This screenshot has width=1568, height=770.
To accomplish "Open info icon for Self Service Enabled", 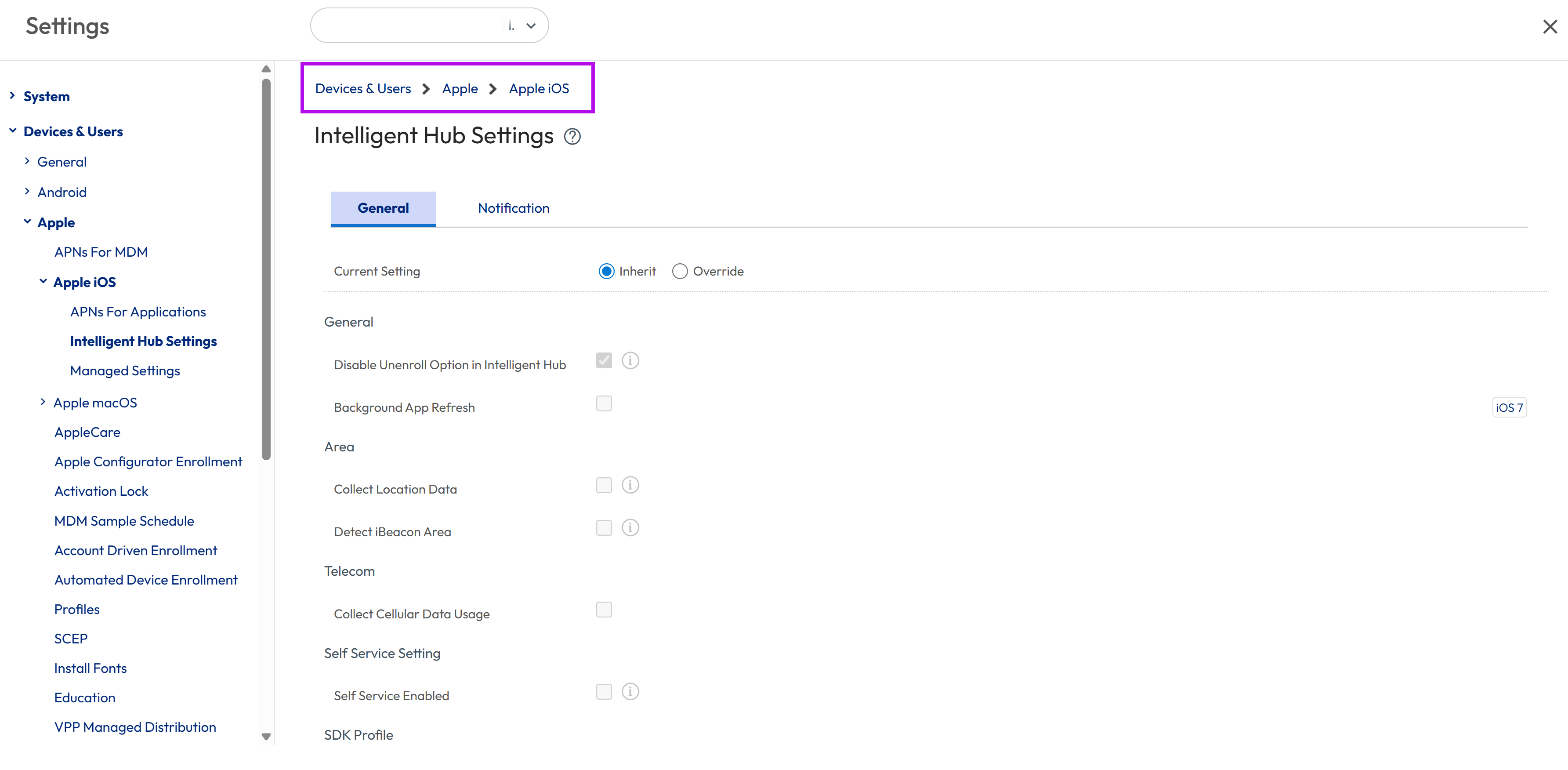I will tap(630, 691).
